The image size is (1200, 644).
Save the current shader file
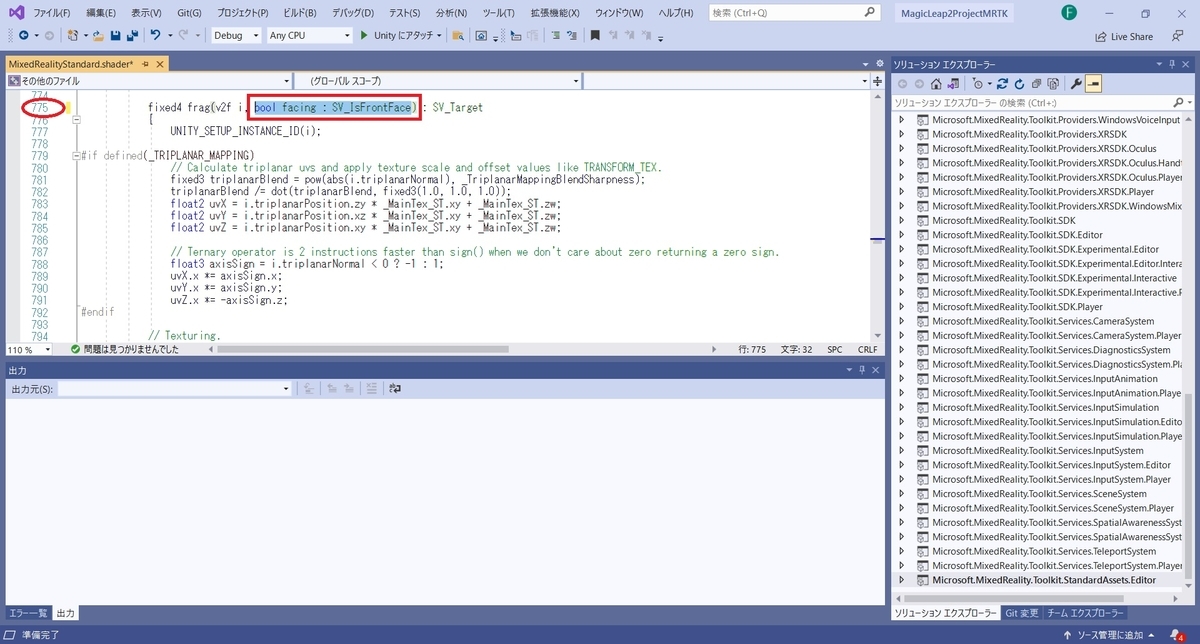point(116,35)
